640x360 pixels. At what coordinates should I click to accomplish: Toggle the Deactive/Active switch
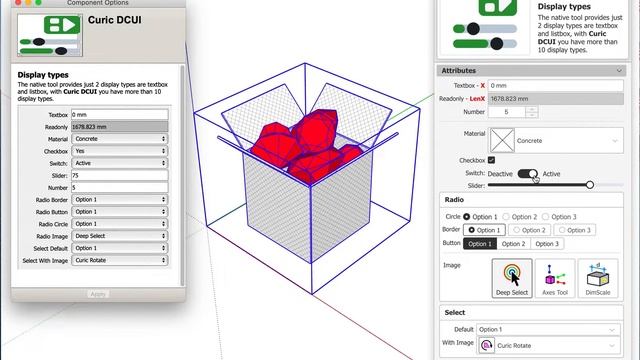528,173
